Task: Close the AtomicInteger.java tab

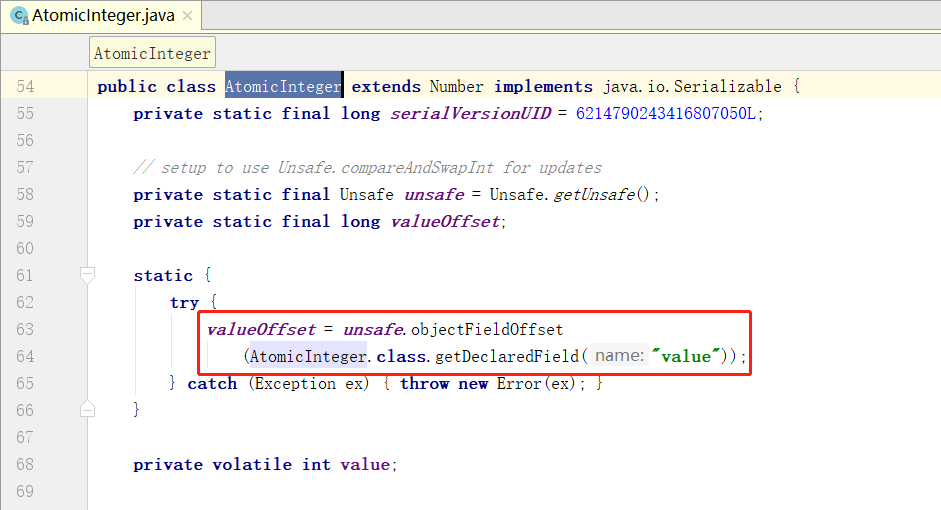Action: coord(188,16)
